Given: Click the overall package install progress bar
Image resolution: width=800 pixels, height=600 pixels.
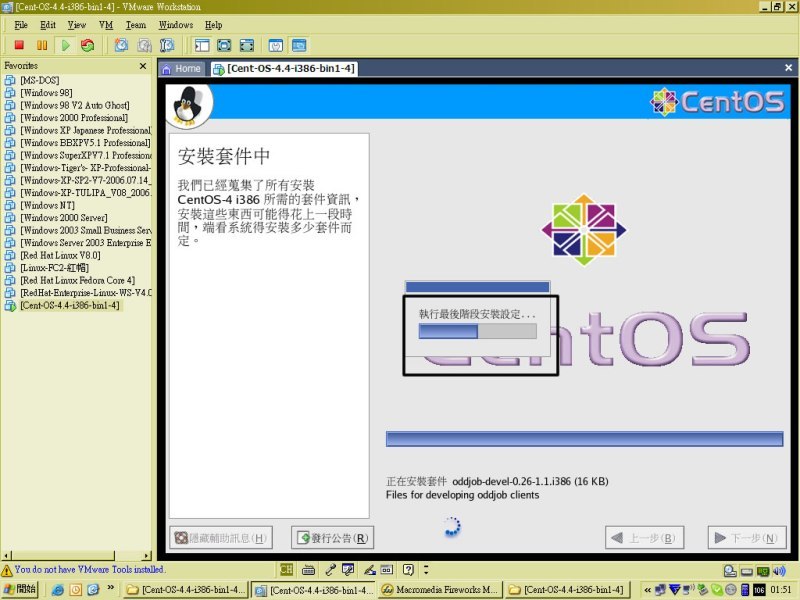Looking at the screenshot, I should click(x=585, y=439).
